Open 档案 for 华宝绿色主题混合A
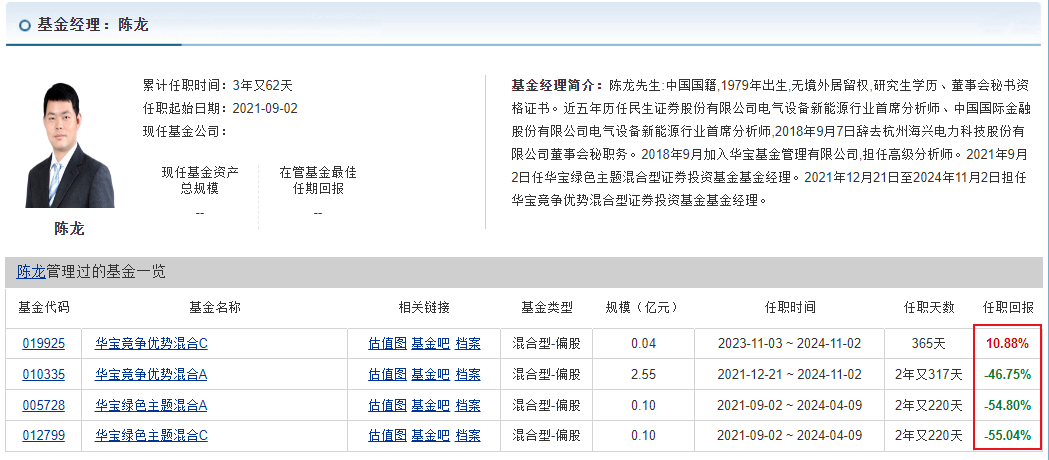The height and width of the screenshot is (460, 1049). coord(467,405)
